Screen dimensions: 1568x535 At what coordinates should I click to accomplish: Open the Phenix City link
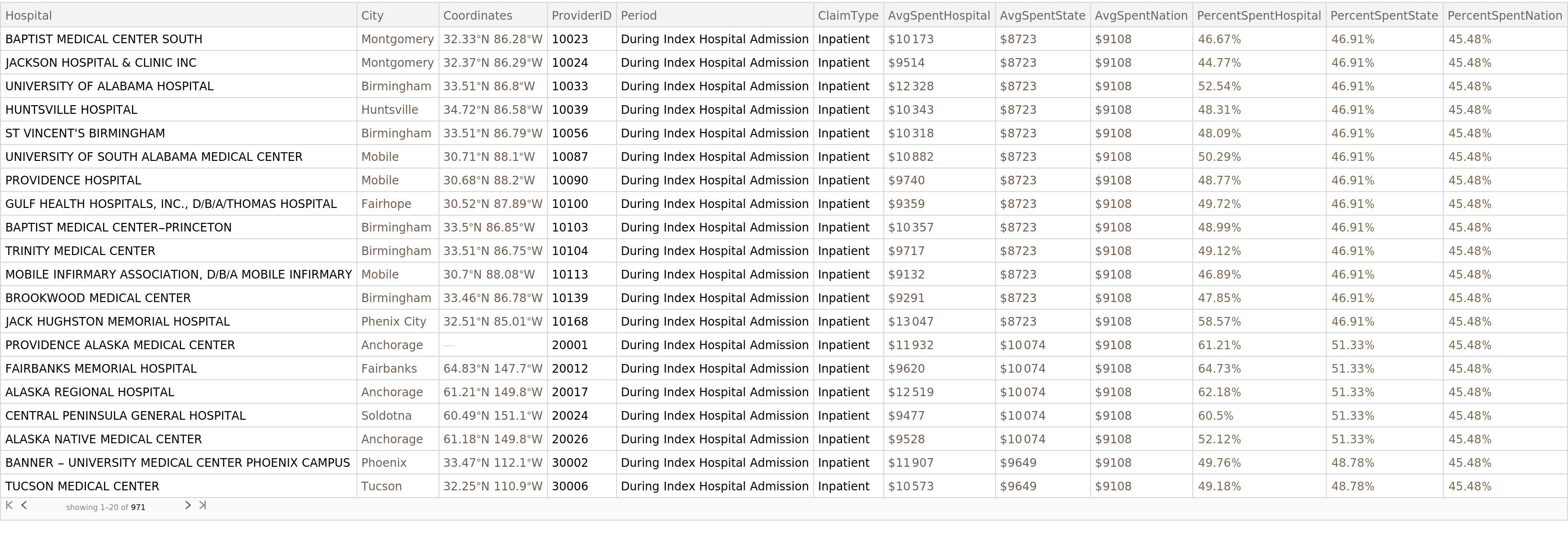click(393, 322)
